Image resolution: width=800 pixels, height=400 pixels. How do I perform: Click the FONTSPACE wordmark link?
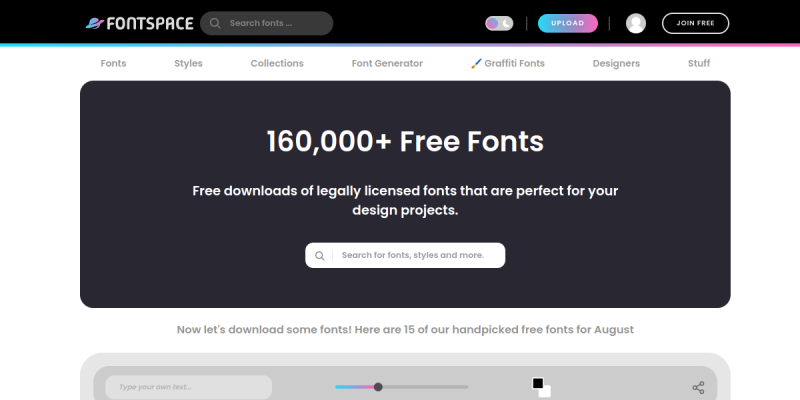[x=150, y=23]
